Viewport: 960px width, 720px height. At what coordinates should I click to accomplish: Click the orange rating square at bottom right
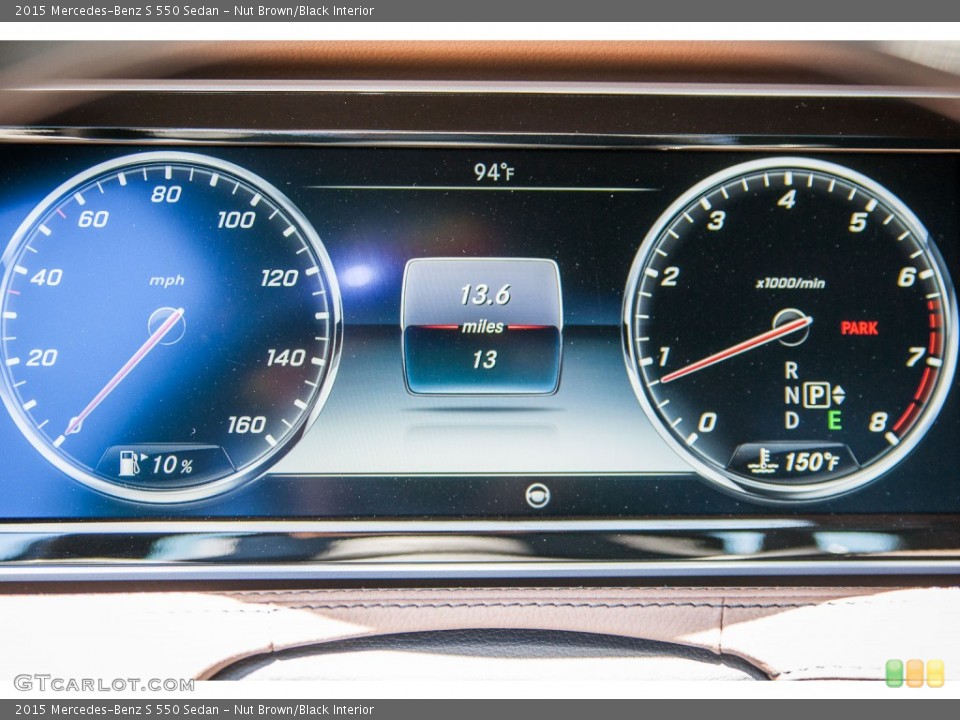915,673
